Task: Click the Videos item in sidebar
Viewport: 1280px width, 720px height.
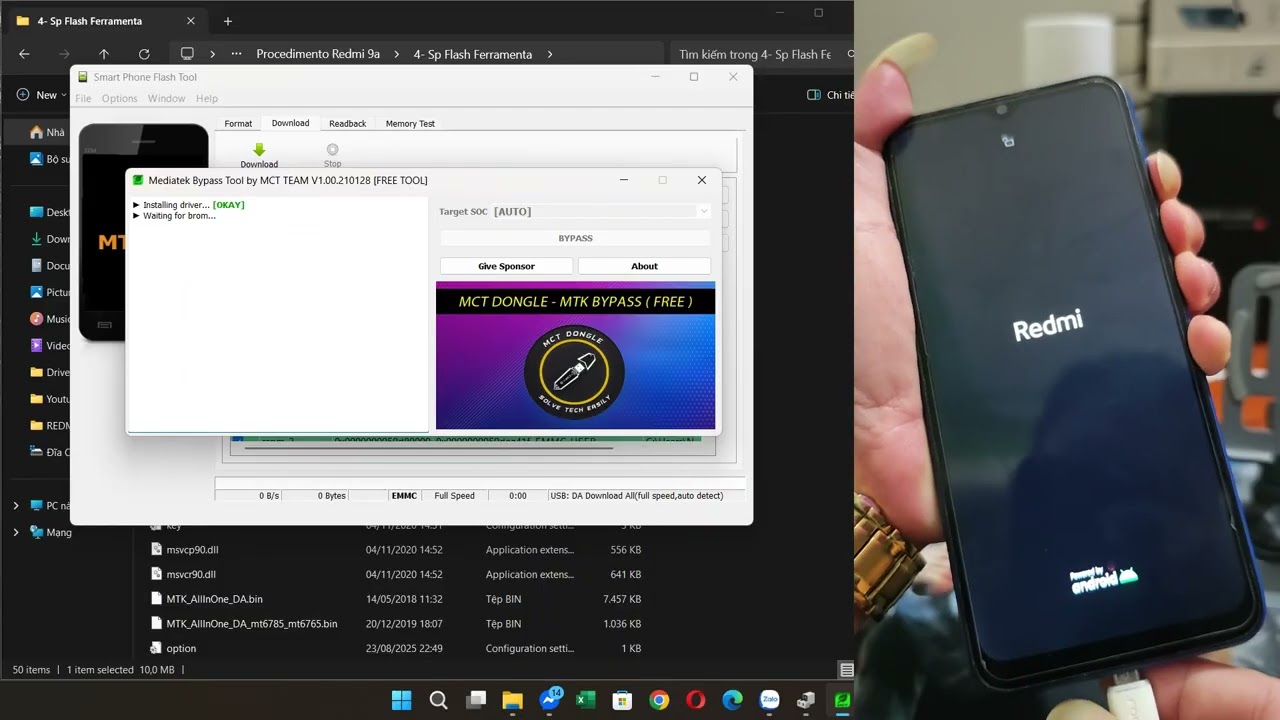Action: click(x=50, y=345)
